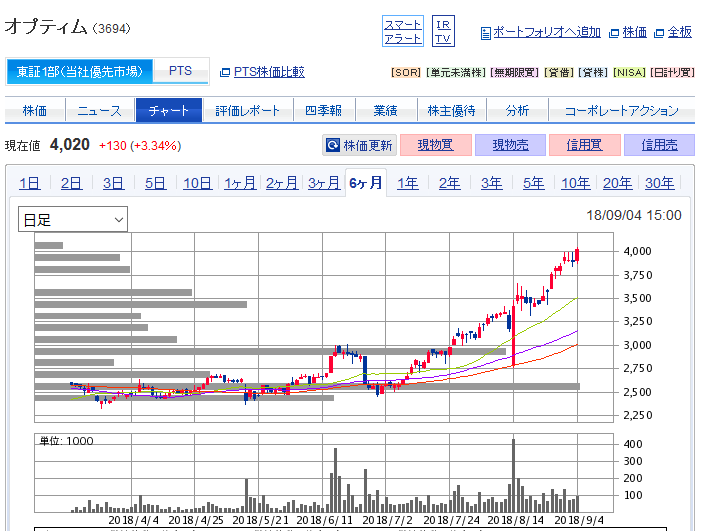Expand the 日足 chart interval dropdown

(73, 219)
